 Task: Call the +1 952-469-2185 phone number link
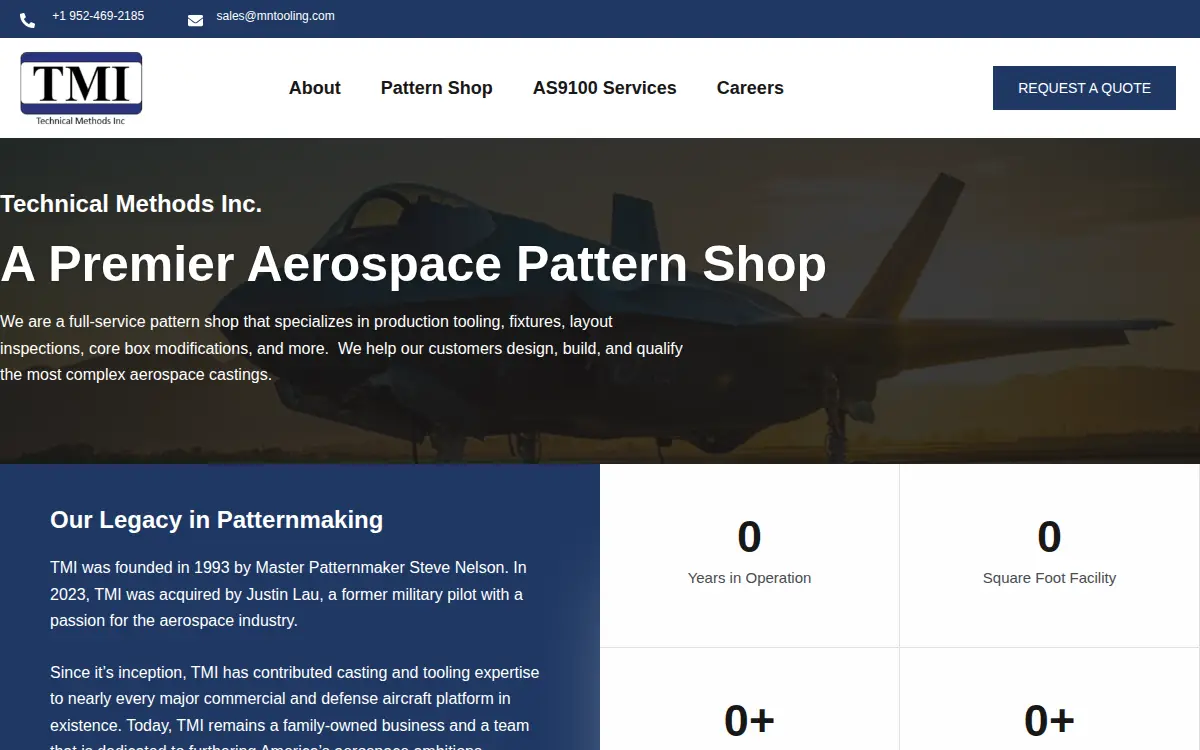98,16
